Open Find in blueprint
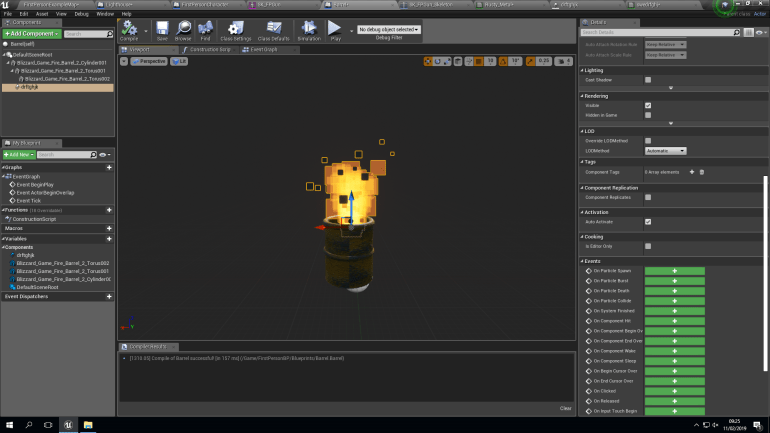Viewport: 770px width, 433px height. (205, 30)
